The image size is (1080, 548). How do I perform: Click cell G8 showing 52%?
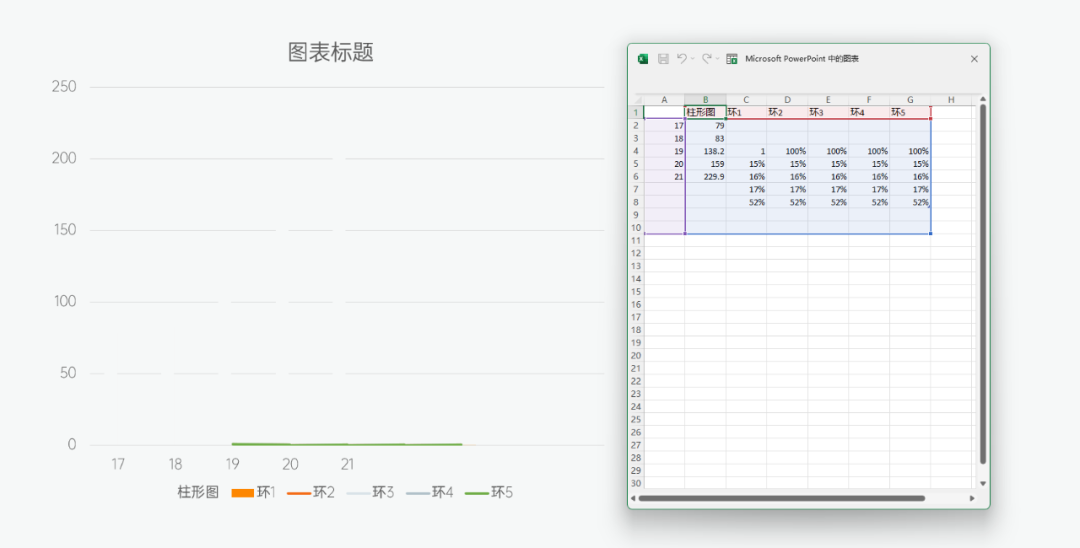pos(910,202)
